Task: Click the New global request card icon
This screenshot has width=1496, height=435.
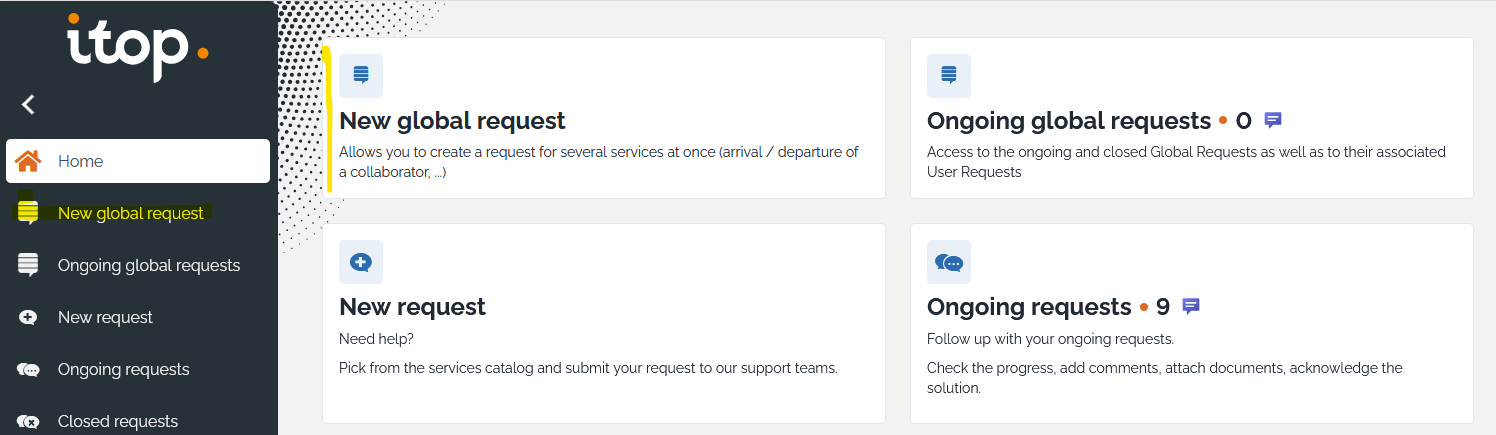Action: [361, 75]
